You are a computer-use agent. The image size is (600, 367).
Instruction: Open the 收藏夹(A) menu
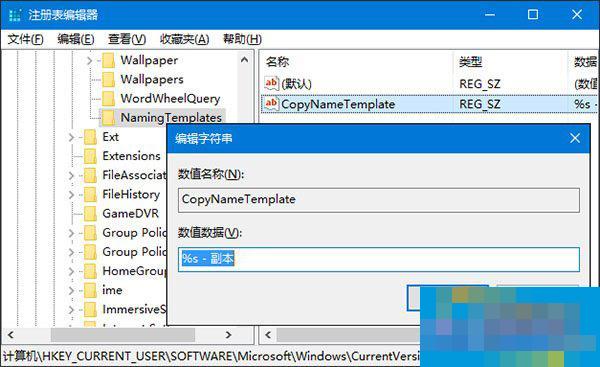(184, 39)
